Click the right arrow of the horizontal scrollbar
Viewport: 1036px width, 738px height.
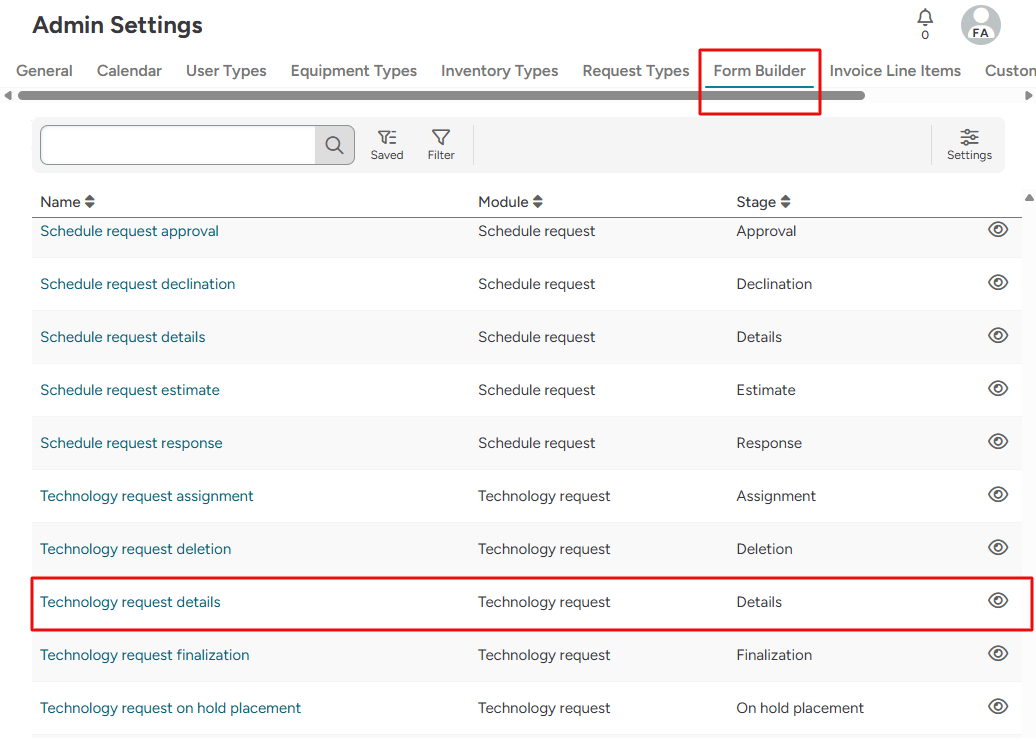1029,94
